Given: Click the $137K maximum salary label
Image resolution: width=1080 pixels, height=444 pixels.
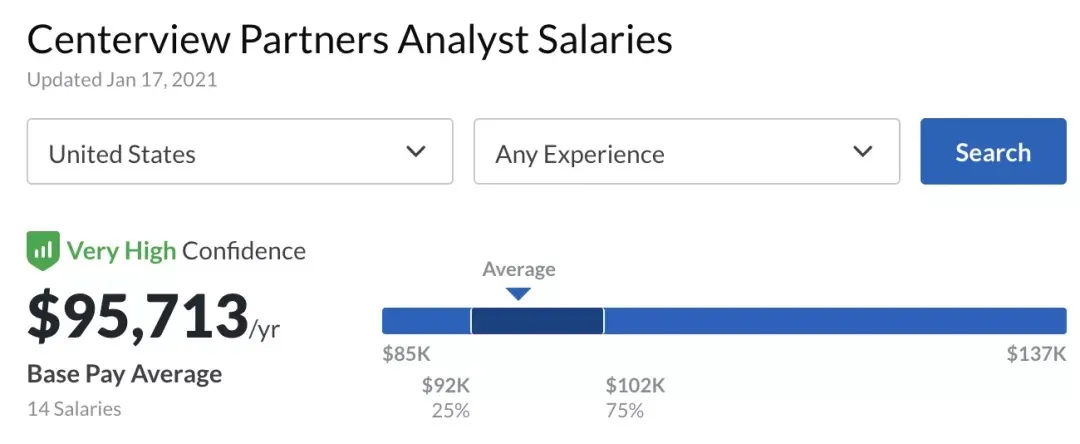Looking at the screenshot, I should tap(1036, 353).
